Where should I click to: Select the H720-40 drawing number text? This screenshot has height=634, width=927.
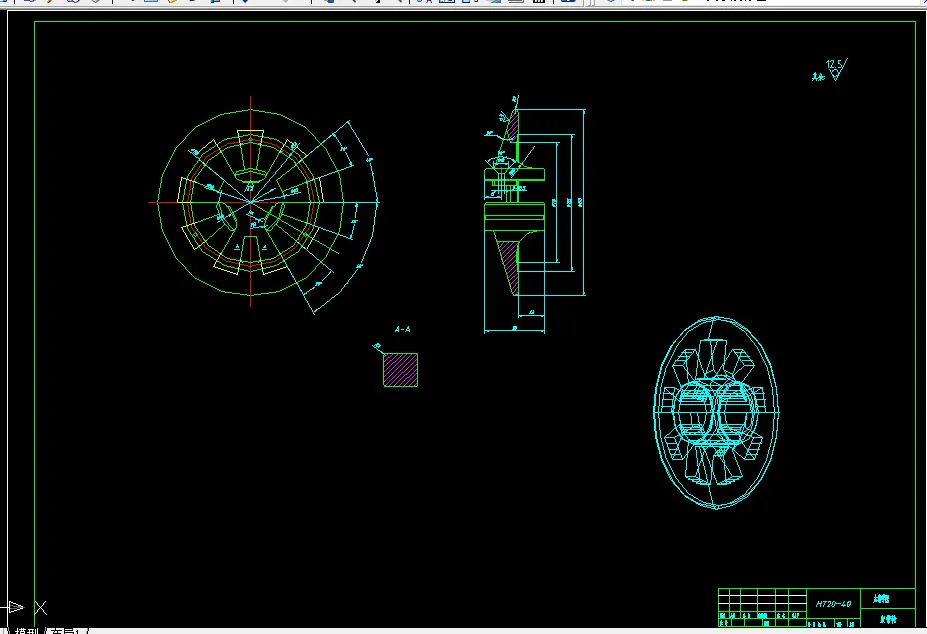tap(833, 604)
